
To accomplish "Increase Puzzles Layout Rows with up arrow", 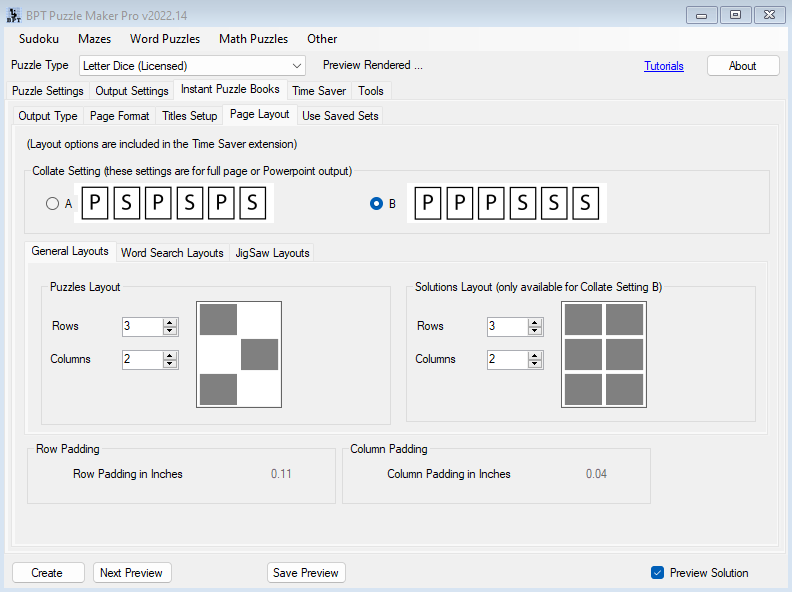I will coord(170,322).
